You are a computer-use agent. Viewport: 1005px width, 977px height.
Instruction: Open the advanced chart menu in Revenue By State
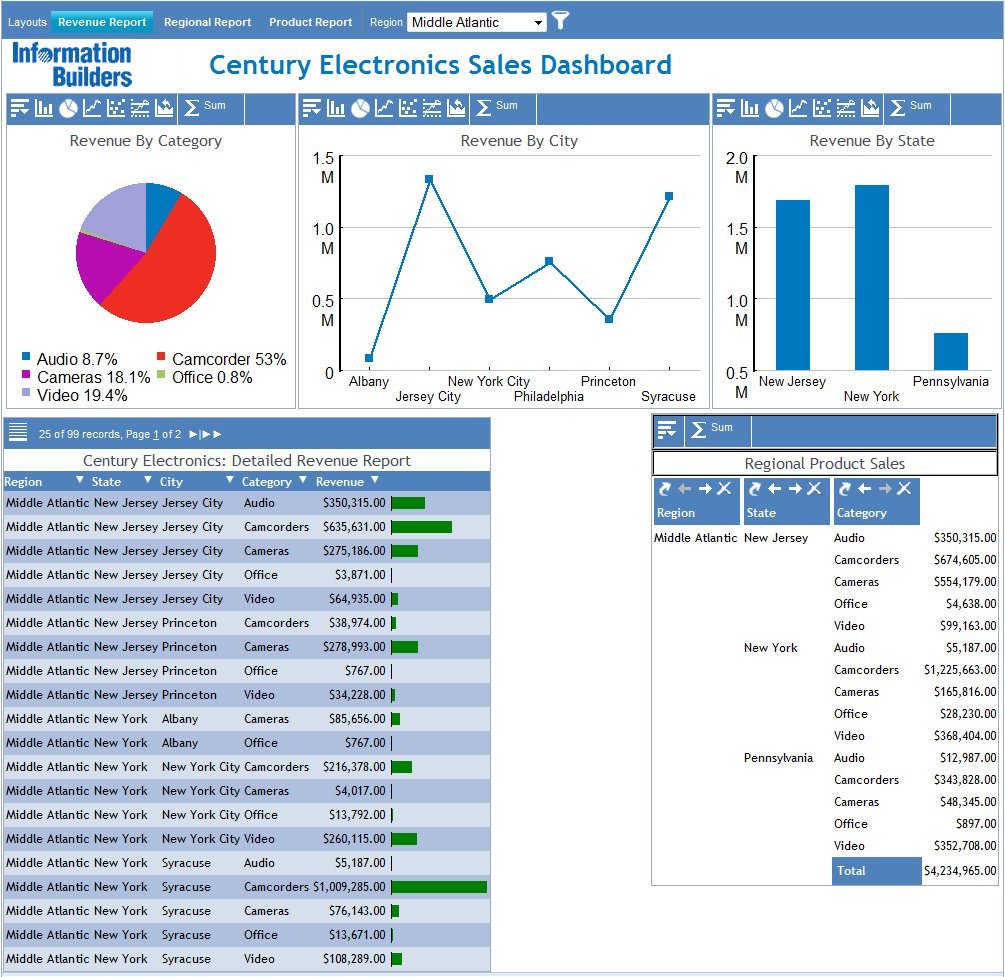[x=726, y=108]
